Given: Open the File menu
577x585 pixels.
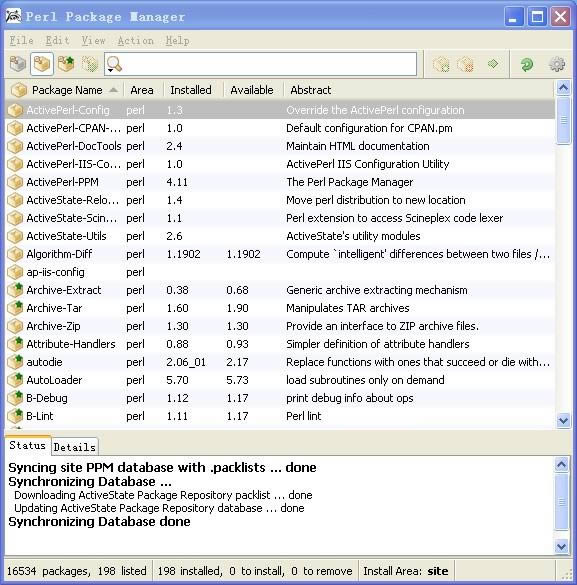Looking at the screenshot, I should coord(21,40).
